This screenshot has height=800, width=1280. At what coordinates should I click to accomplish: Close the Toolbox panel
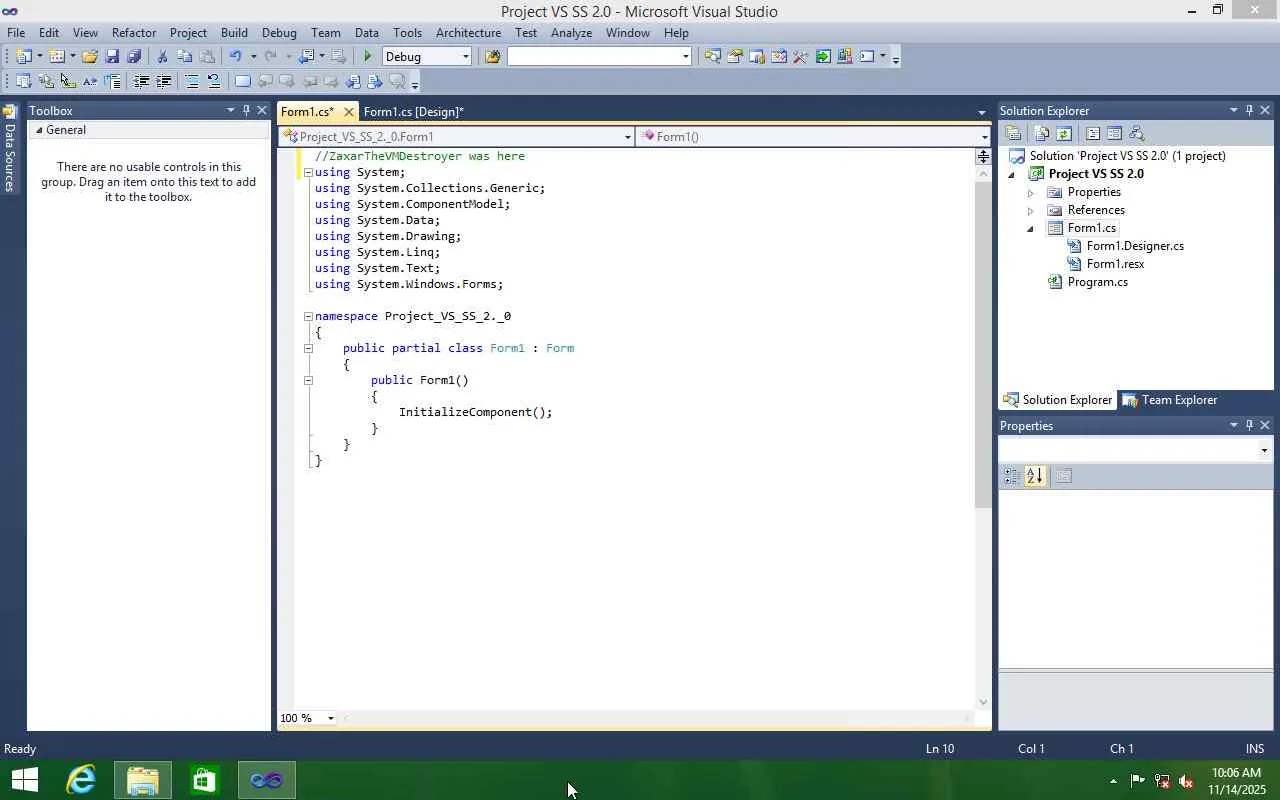[x=262, y=110]
